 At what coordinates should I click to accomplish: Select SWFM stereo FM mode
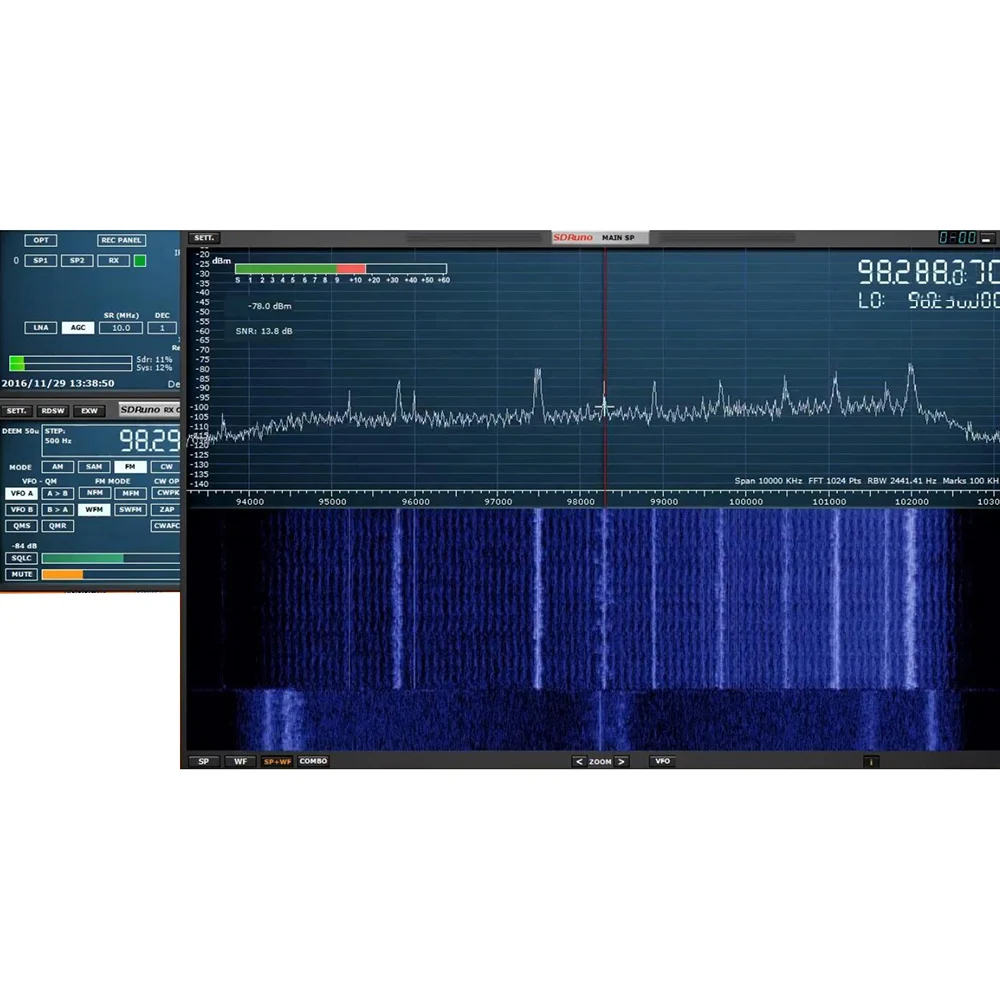pos(130,510)
